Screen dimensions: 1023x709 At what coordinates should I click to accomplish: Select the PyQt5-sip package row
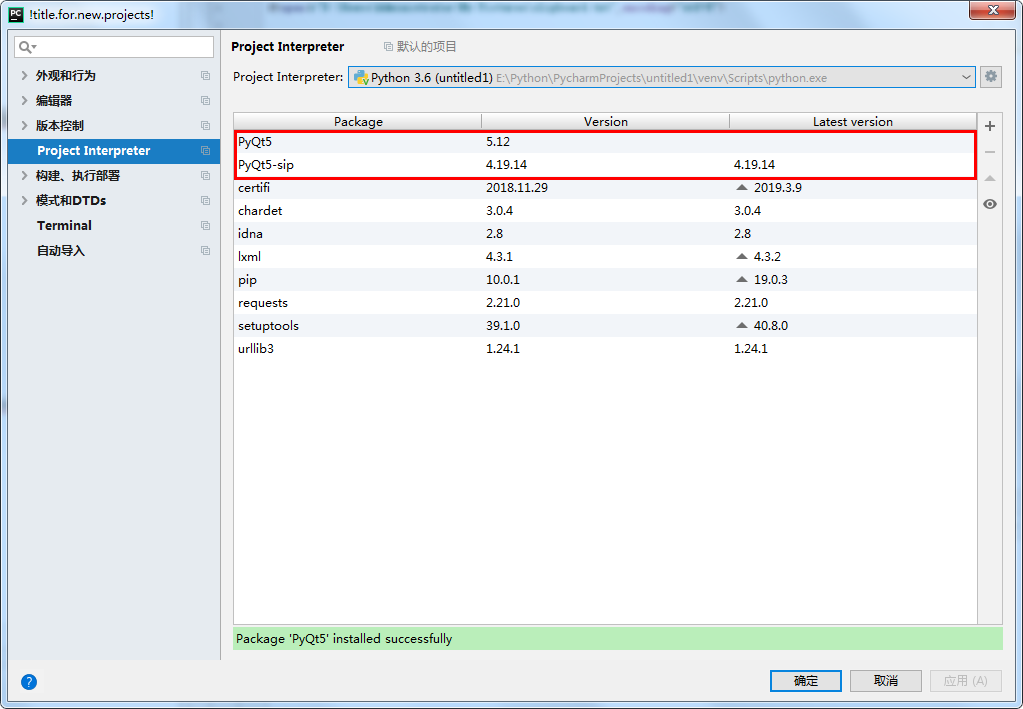pyautogui.click(x=605, y=164)
